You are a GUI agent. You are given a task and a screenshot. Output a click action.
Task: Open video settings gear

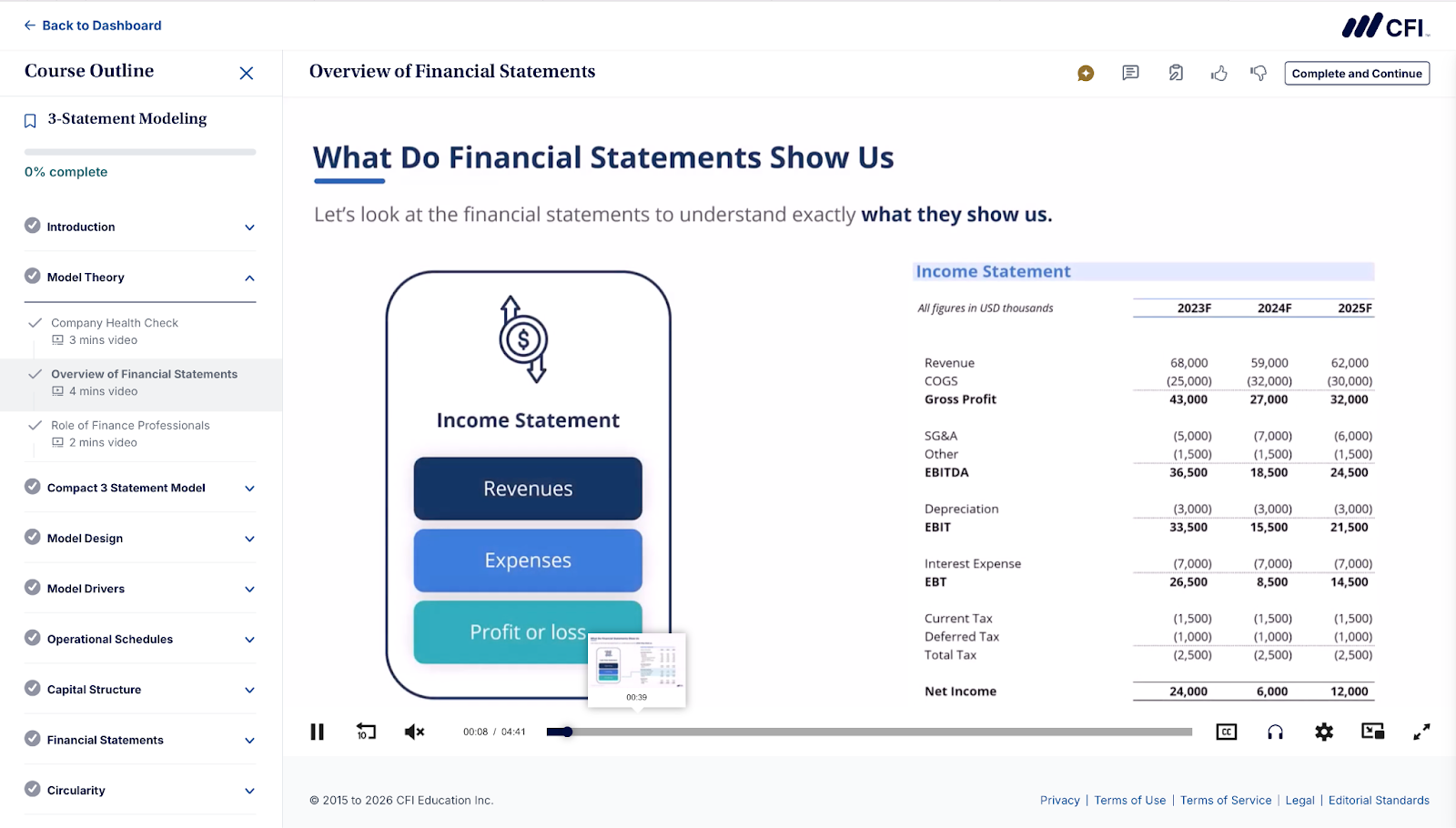[x=1324, y=732]
